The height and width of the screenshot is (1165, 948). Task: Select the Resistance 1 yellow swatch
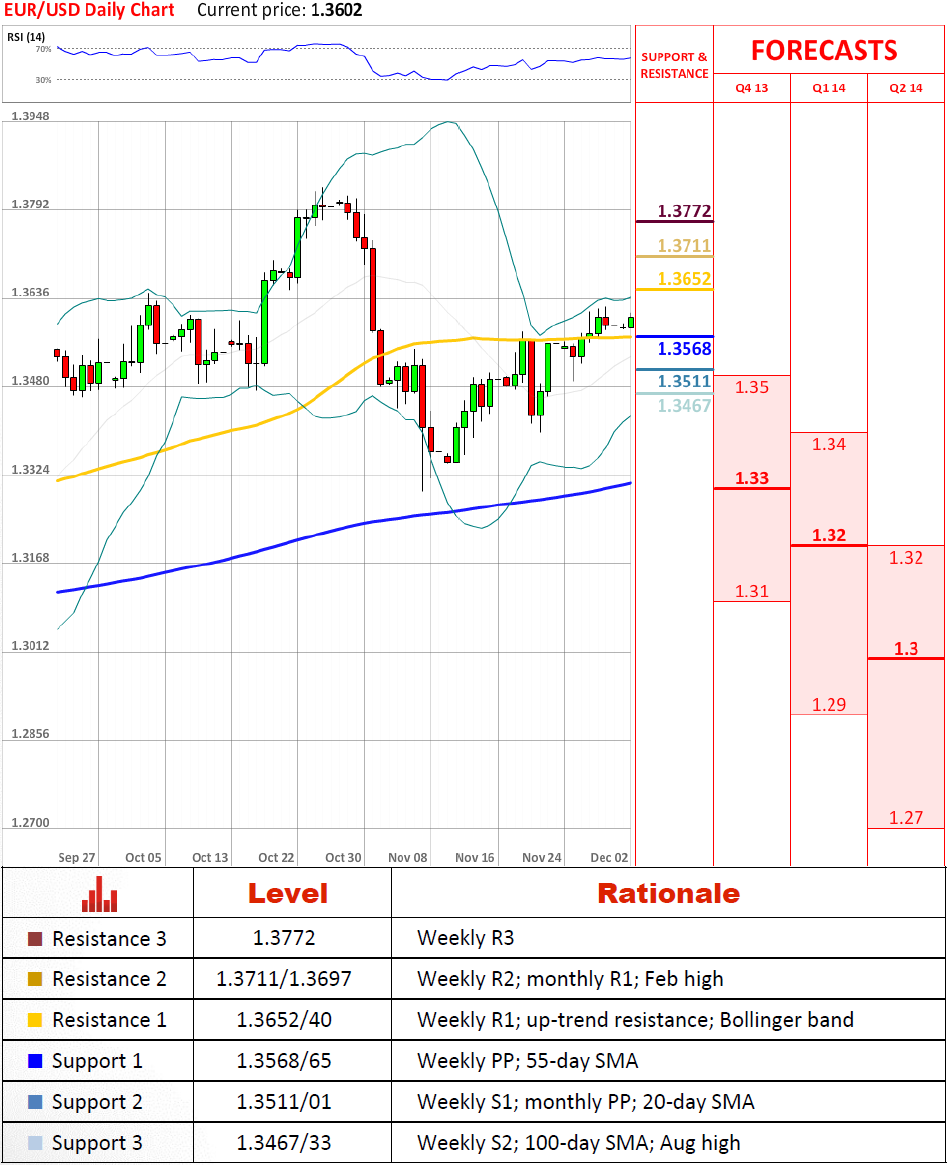(35, 1020)
